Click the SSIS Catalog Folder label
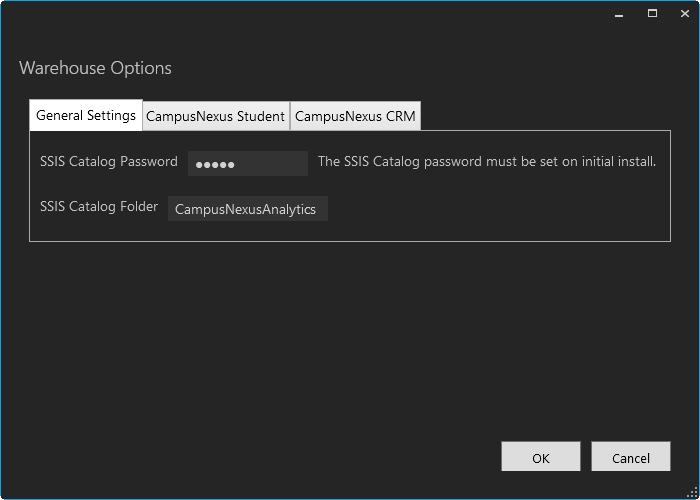This screenshot has width=700, height=500. point(99,207)
